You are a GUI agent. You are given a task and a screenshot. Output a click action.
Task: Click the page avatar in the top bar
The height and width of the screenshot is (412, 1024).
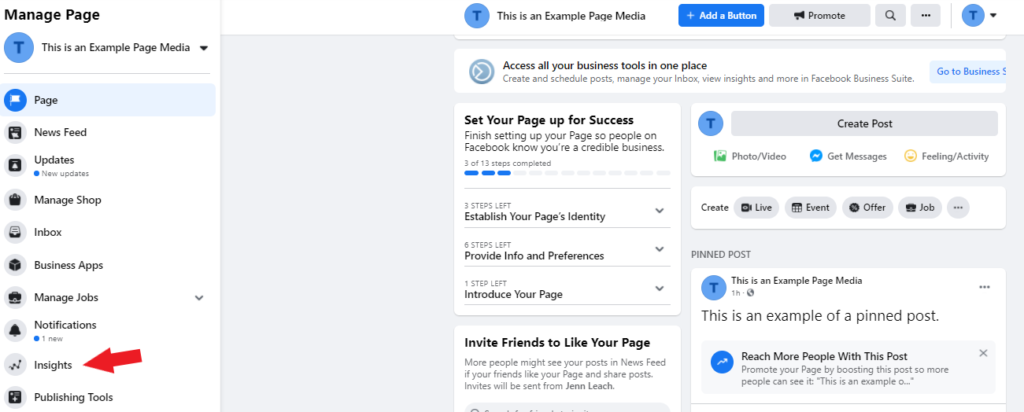point(477,16)
